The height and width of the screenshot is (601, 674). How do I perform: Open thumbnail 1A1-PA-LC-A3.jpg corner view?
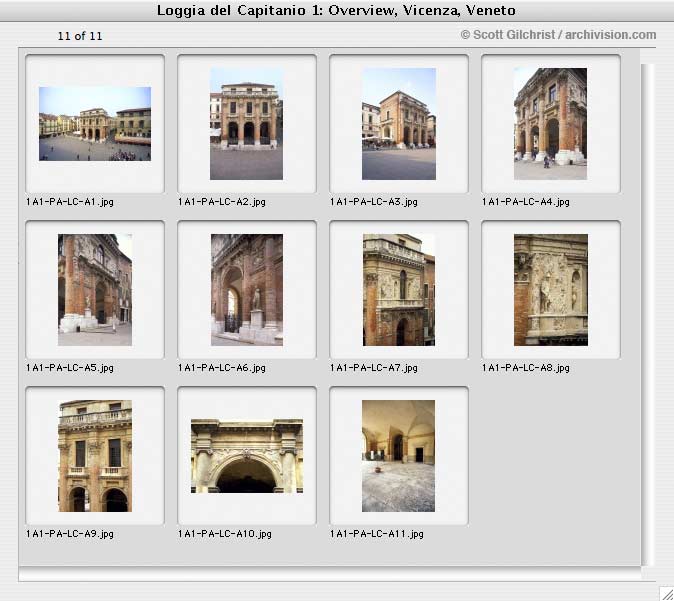399,124
